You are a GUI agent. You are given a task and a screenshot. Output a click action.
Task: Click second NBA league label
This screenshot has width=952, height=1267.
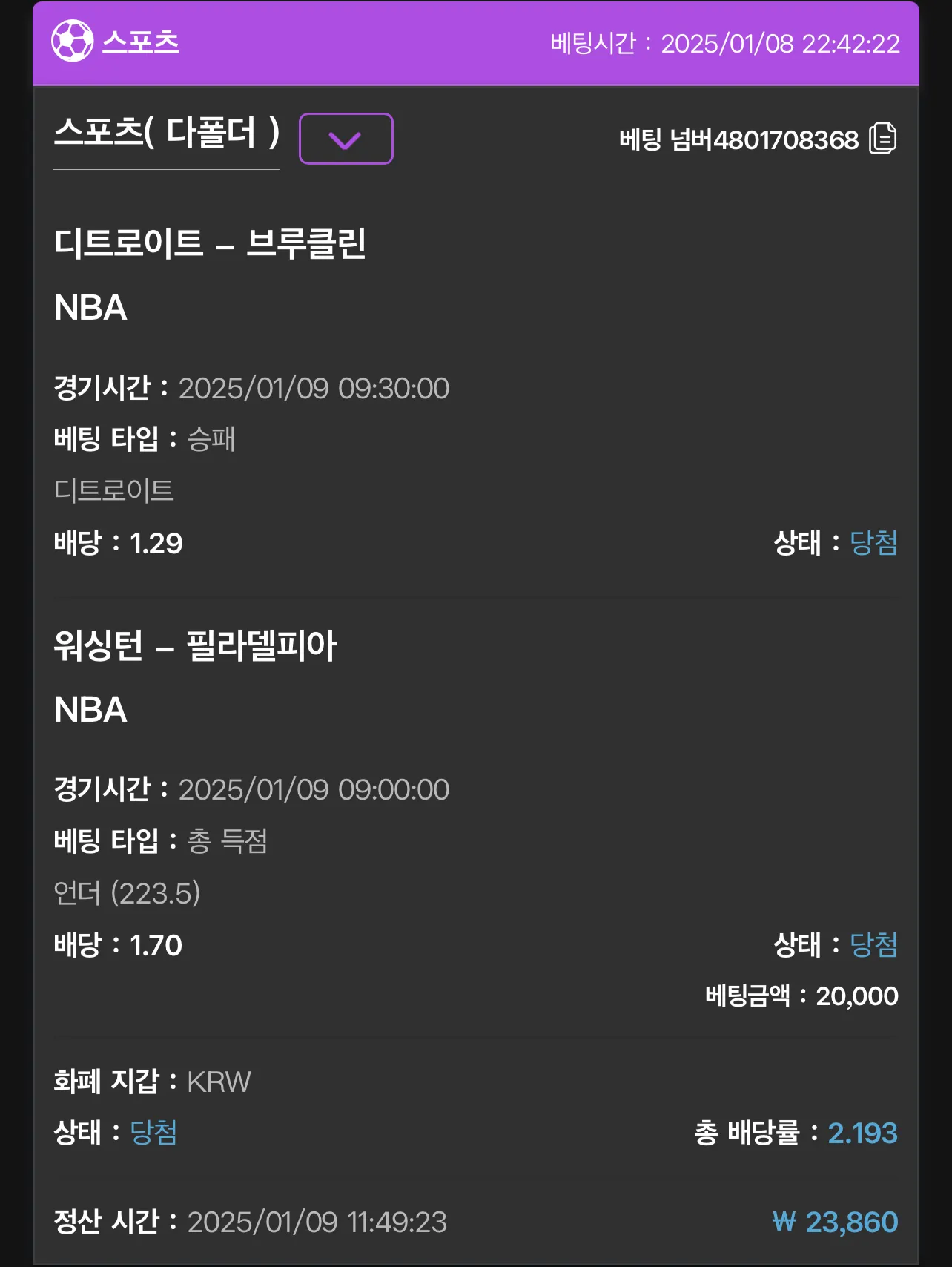pyautogui.click(x=90, y=710)
